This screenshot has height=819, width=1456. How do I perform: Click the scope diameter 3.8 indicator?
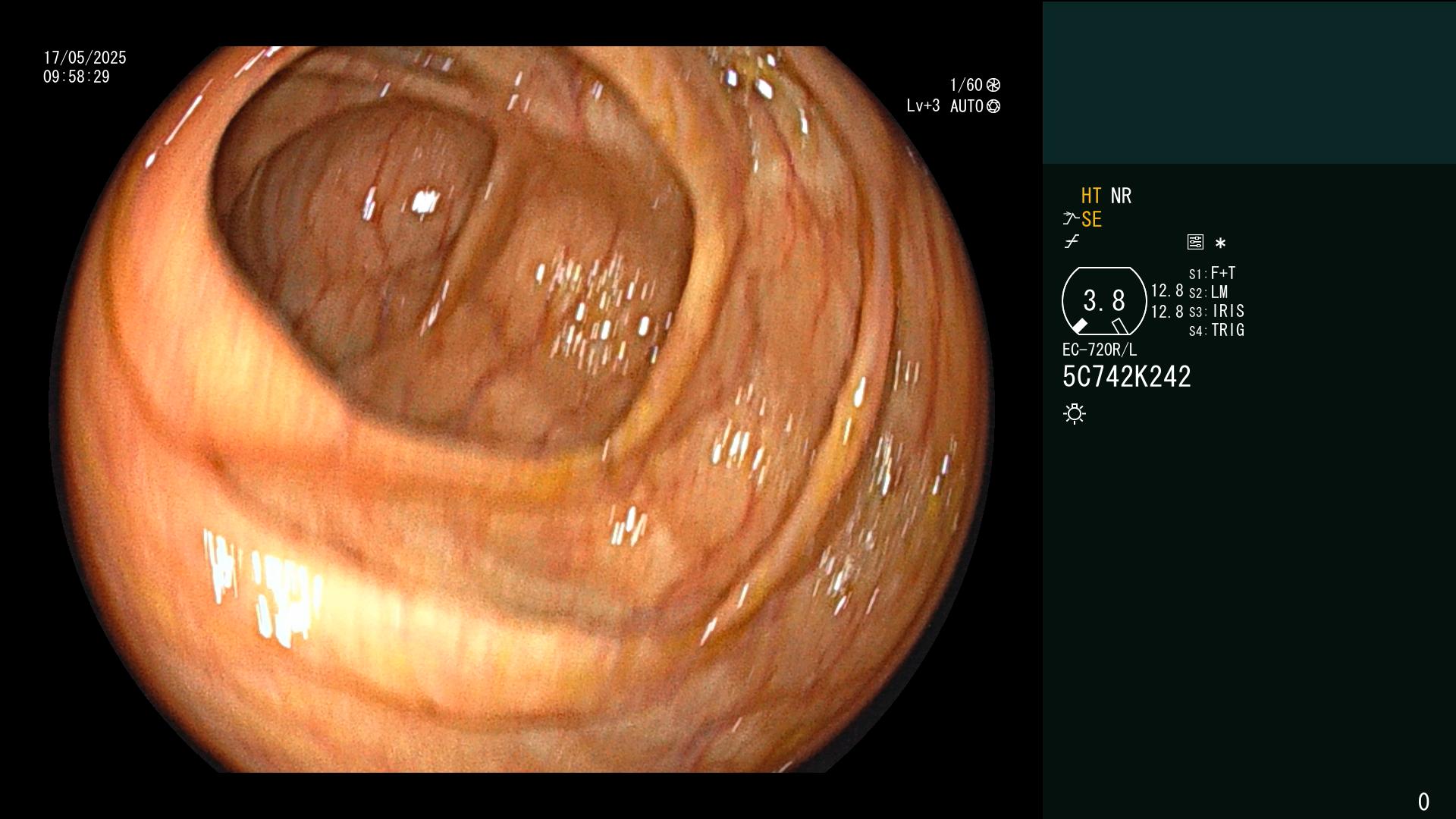(x=1104, y=301)
